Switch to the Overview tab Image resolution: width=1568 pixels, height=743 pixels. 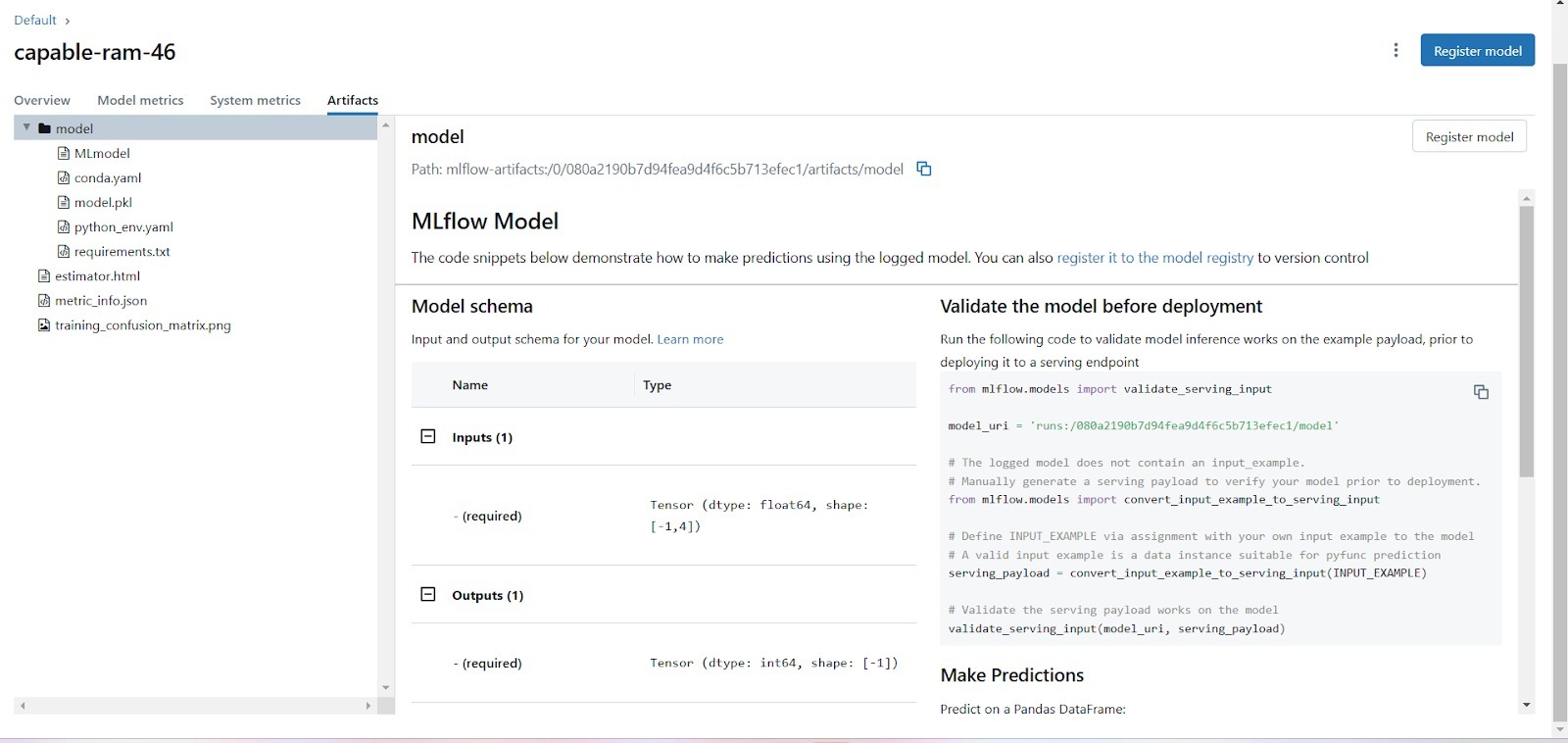tap(42, 100)
